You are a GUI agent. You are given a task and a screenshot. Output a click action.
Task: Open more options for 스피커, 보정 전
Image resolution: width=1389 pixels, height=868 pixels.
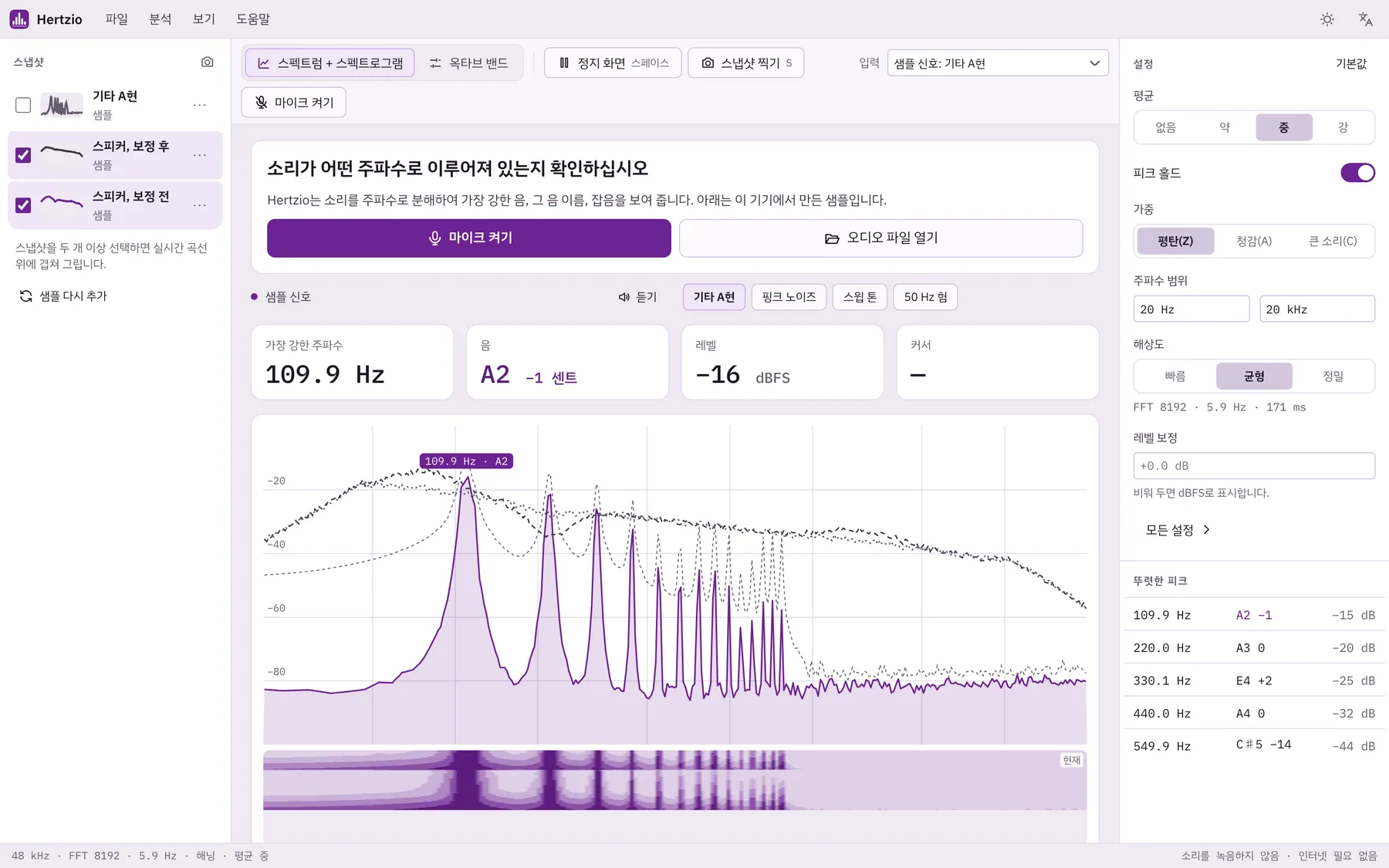coord(200,205)
